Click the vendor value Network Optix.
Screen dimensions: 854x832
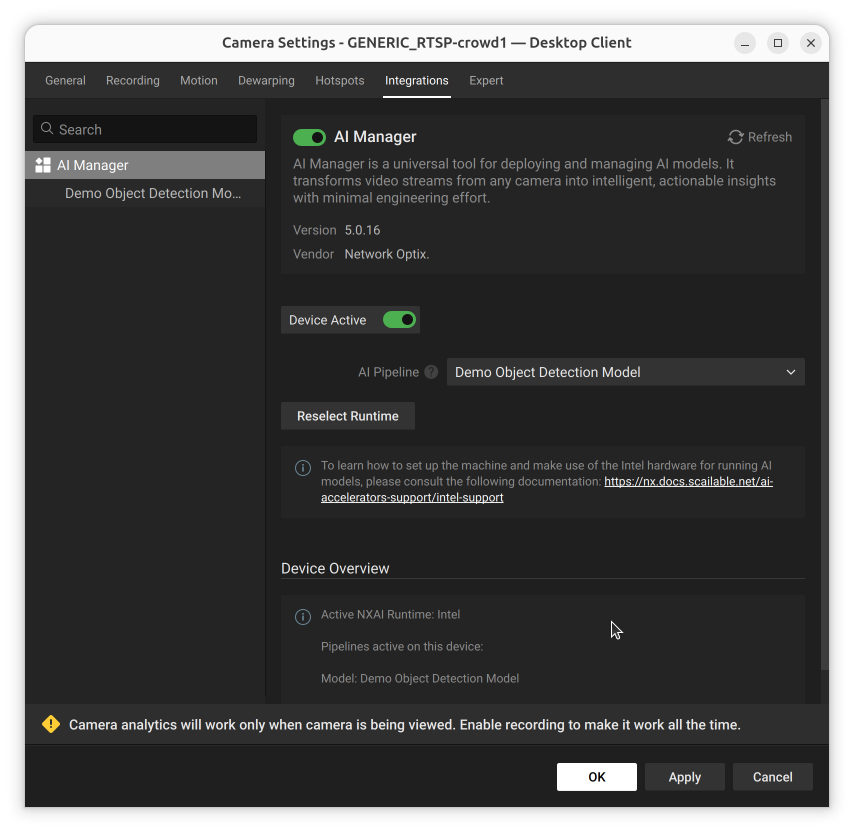(387, 254)
